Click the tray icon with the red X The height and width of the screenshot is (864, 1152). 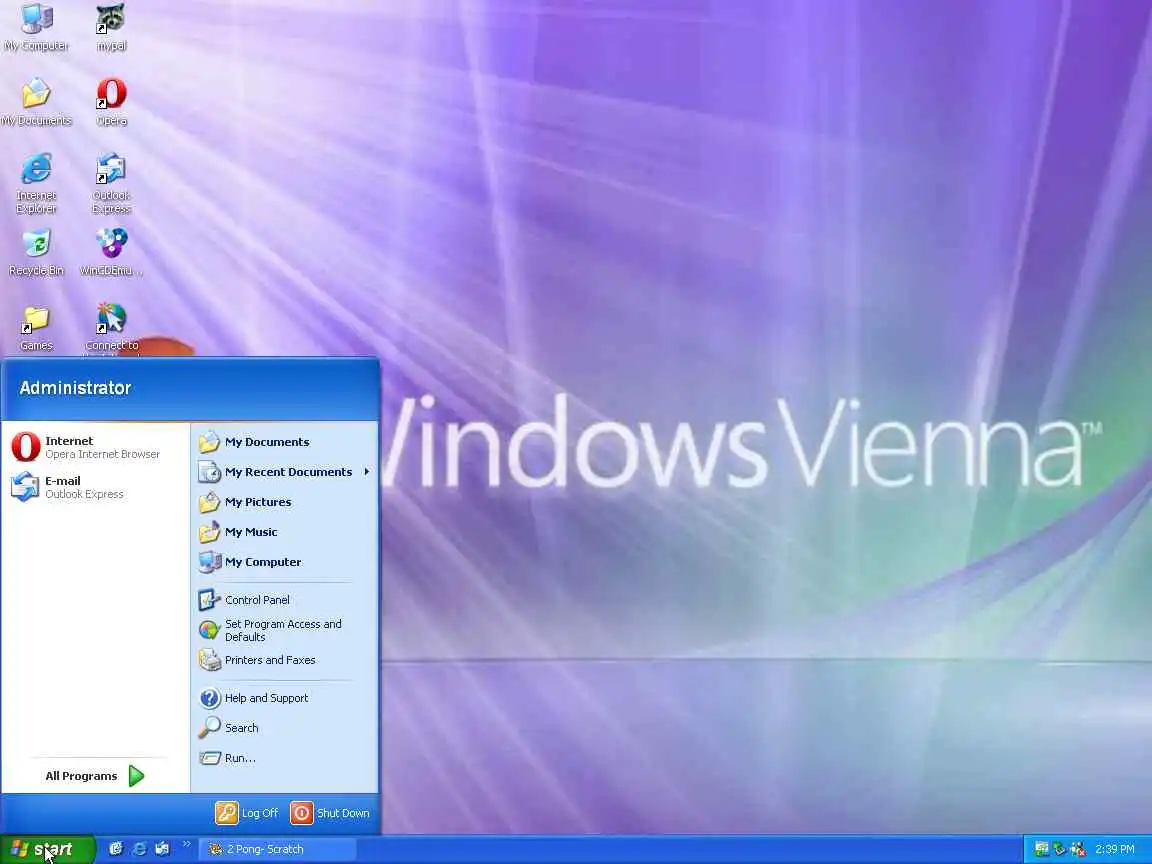[1078, 849]
